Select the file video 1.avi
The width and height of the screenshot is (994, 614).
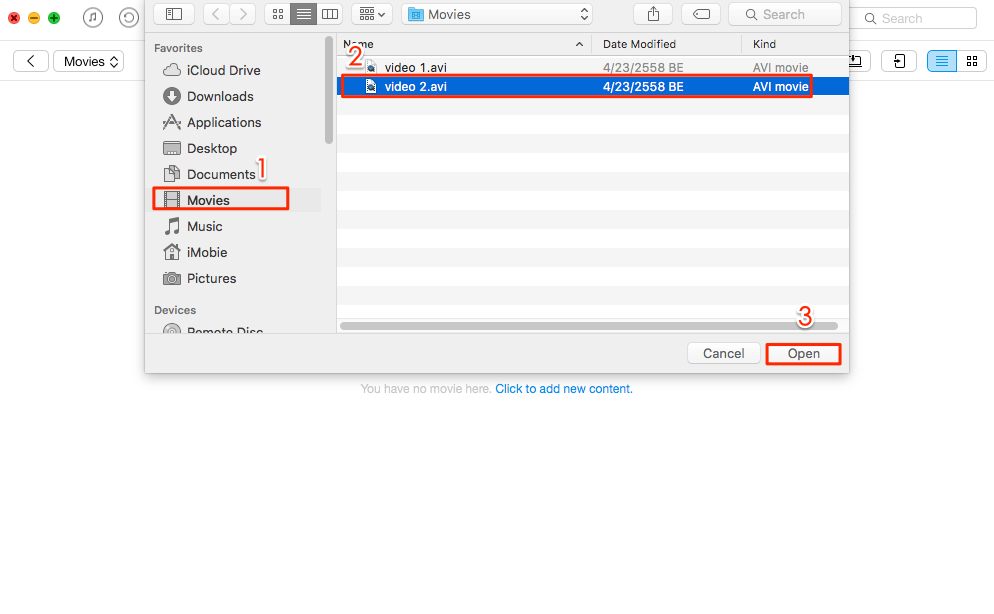(x=593, y=67)
